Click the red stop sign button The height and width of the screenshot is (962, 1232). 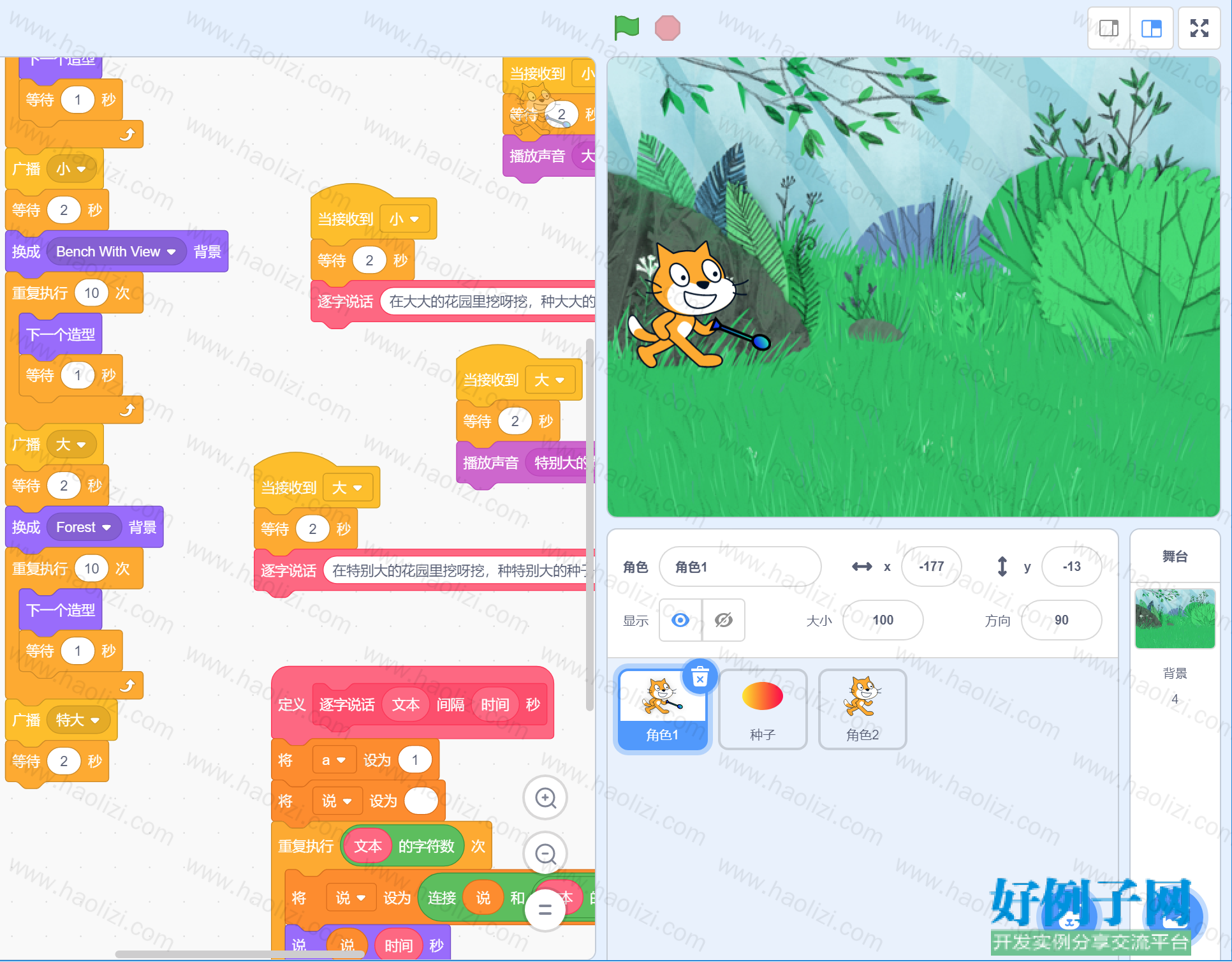pos(667,28)
